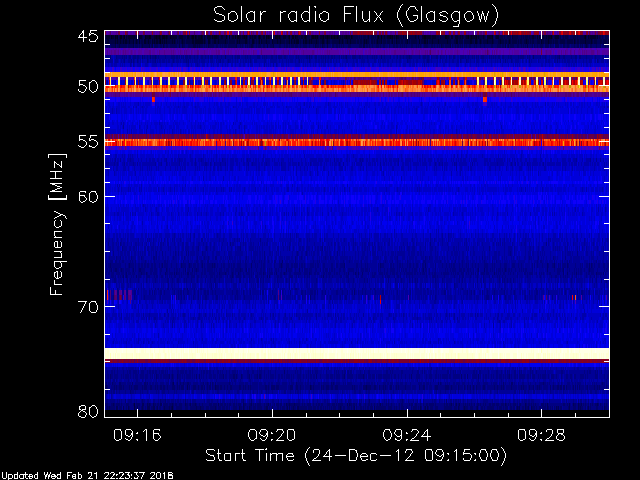Click the plot title 'Solar radio Flux (Glasgow)'

point(356,16)
